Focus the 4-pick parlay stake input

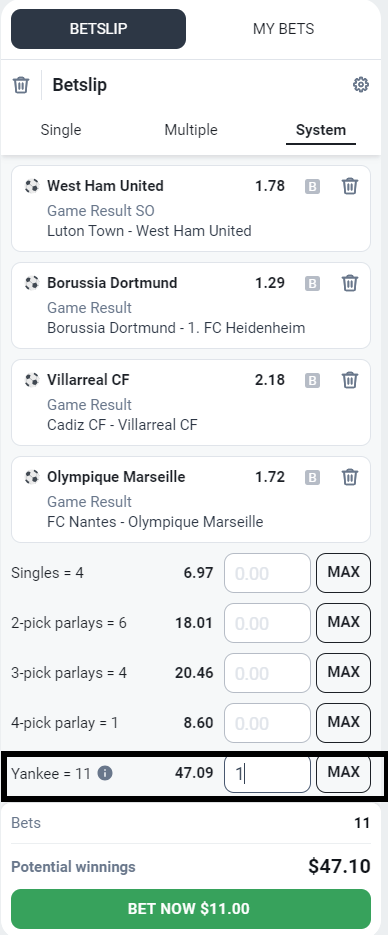[x=268, y=723]
